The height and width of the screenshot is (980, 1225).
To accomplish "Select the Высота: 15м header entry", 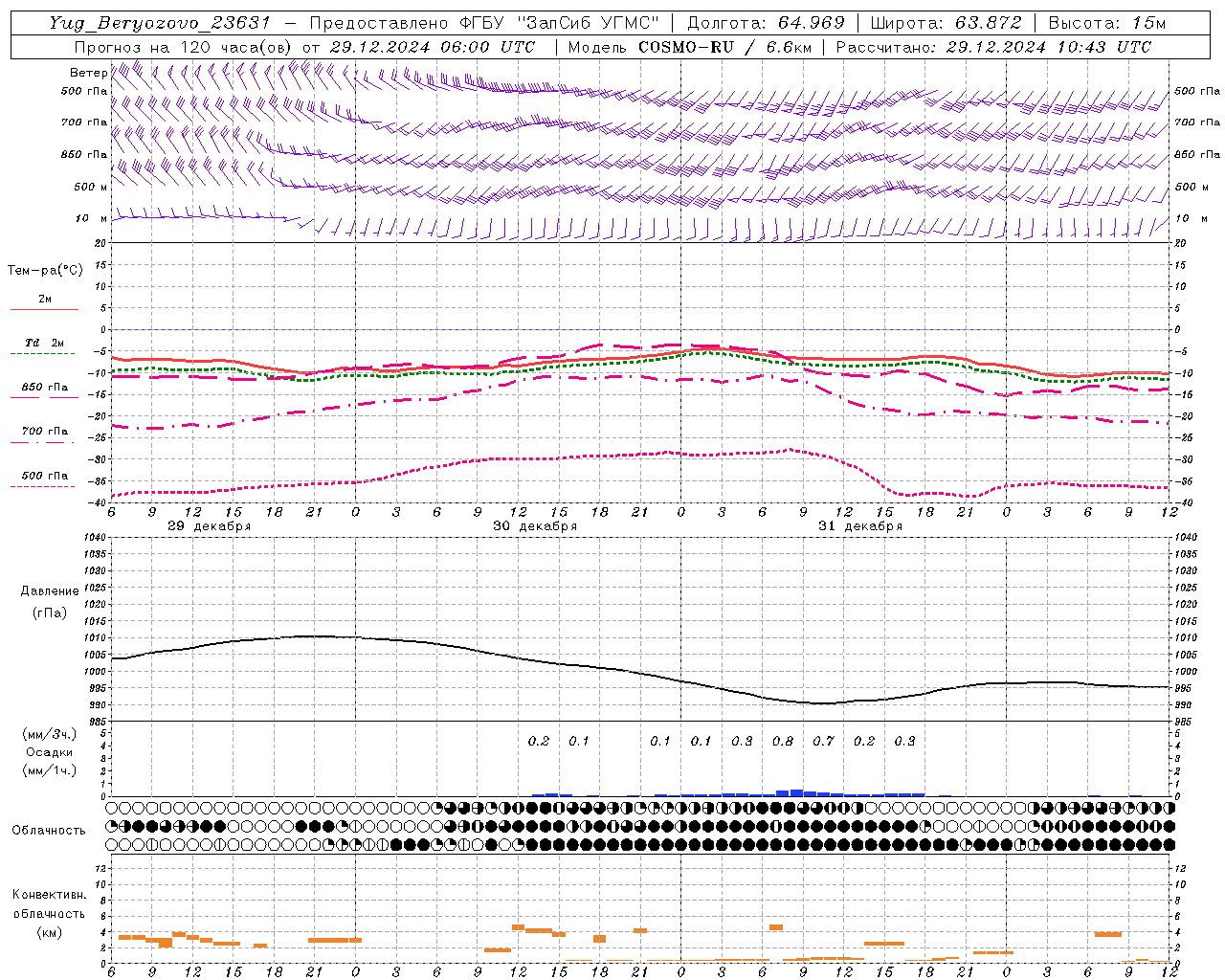I will click(x=1107, y=23).
